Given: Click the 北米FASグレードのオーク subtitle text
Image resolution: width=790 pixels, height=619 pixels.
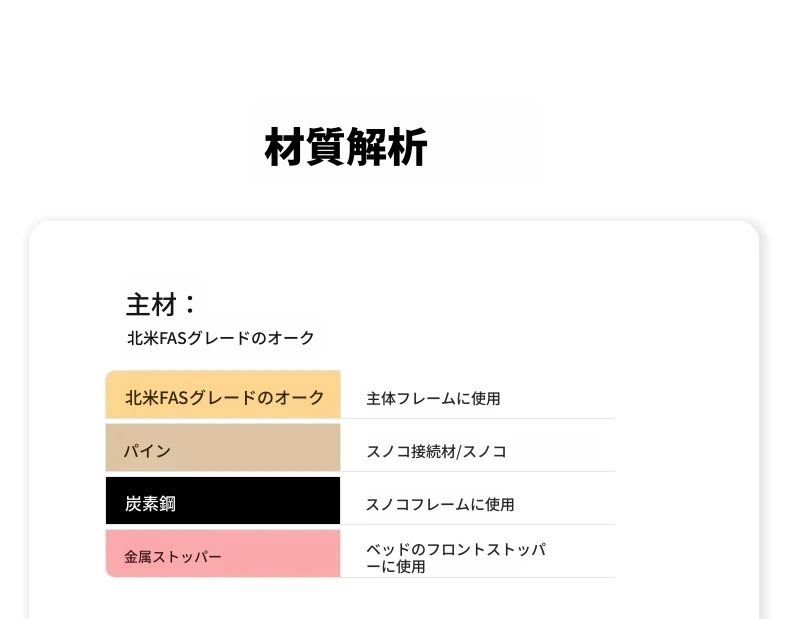Looking at the screenshot, I should (221, 338).
